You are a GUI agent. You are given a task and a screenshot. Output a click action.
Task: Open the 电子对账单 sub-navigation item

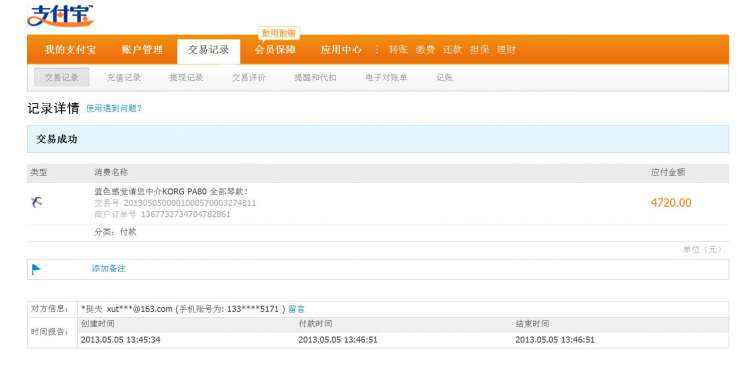[386, 77]
